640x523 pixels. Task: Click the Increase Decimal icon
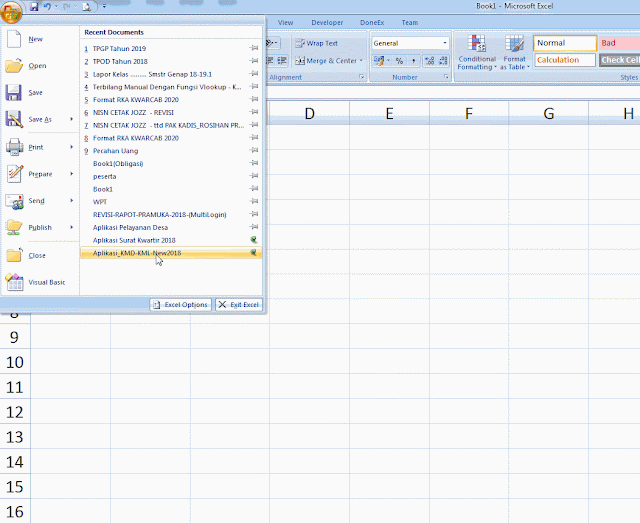coord(429,61)
